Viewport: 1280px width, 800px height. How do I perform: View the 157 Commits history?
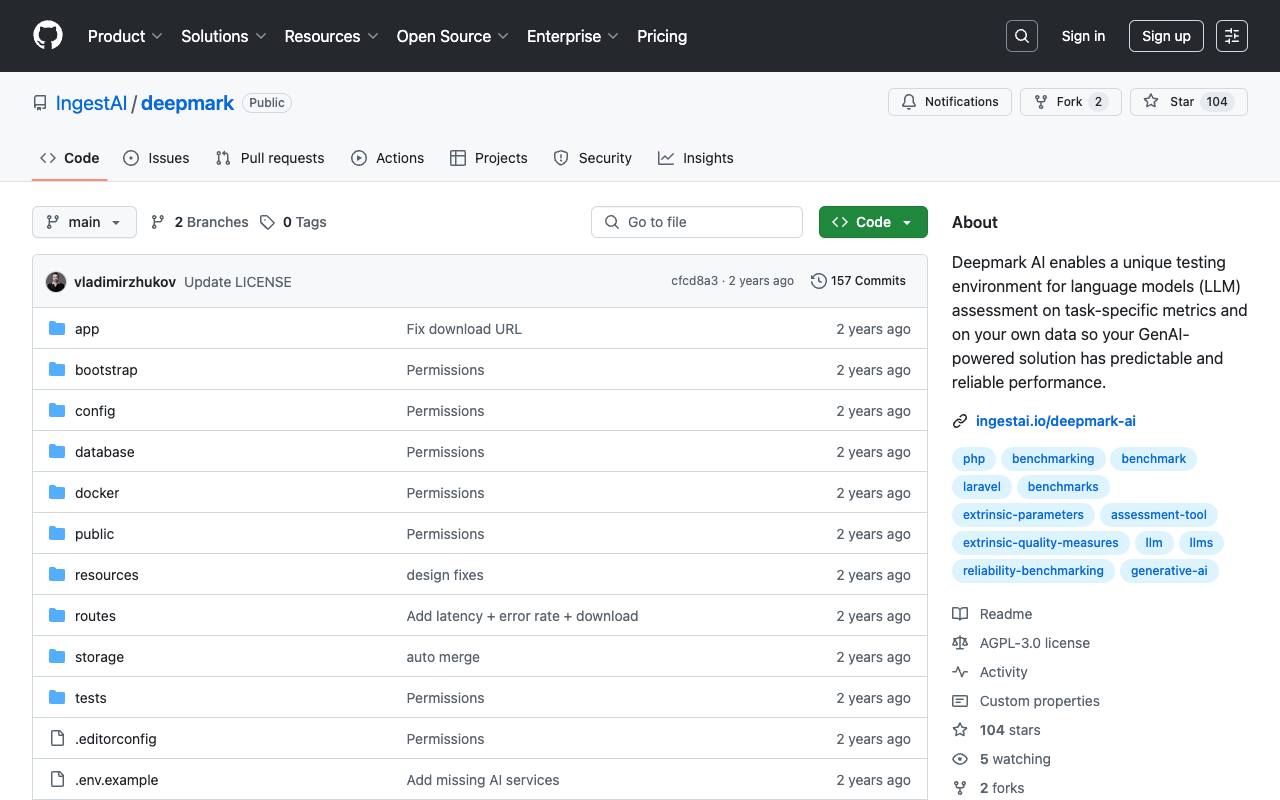[x=858, y=281]
